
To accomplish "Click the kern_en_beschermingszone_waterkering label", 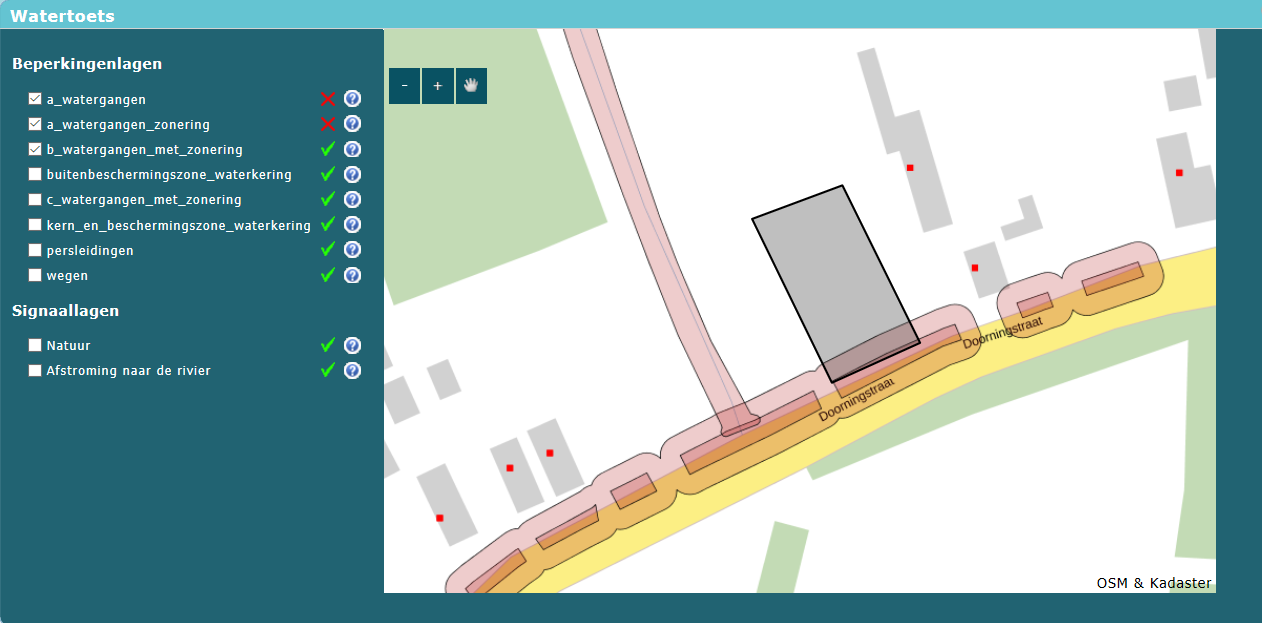I will [178, 225].
